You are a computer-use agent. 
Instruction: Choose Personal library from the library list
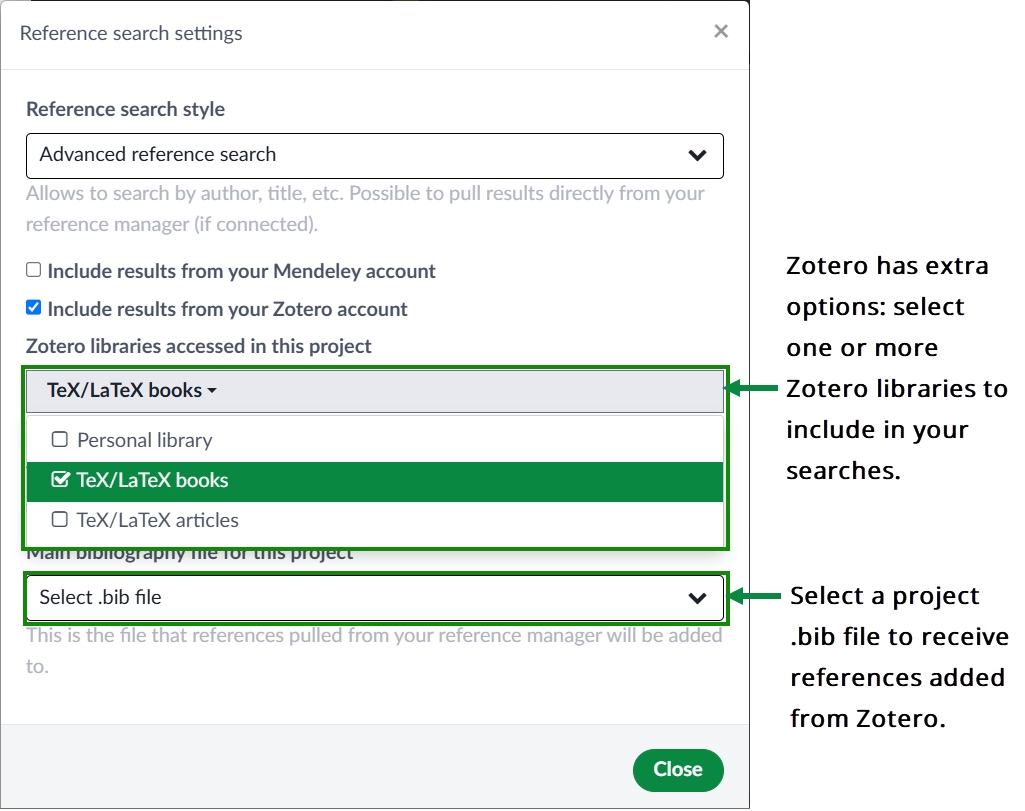tap(145, 440)
